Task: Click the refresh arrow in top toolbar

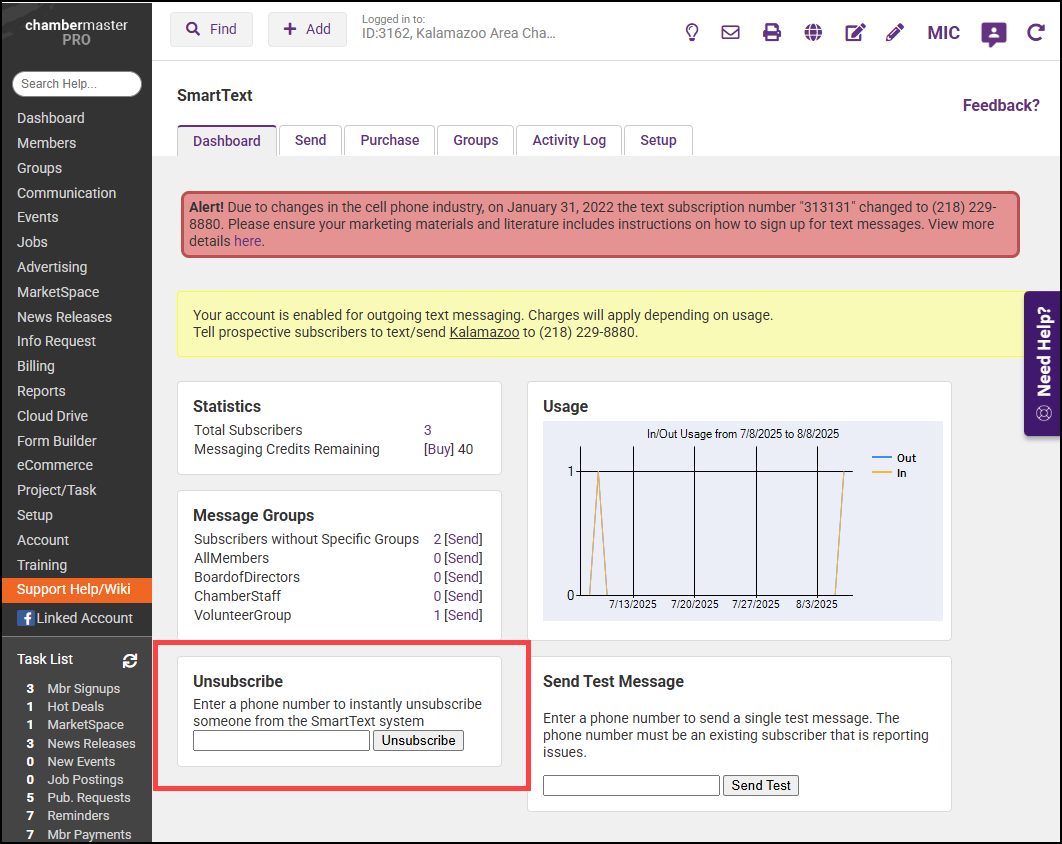Action: click(1036, 33)
